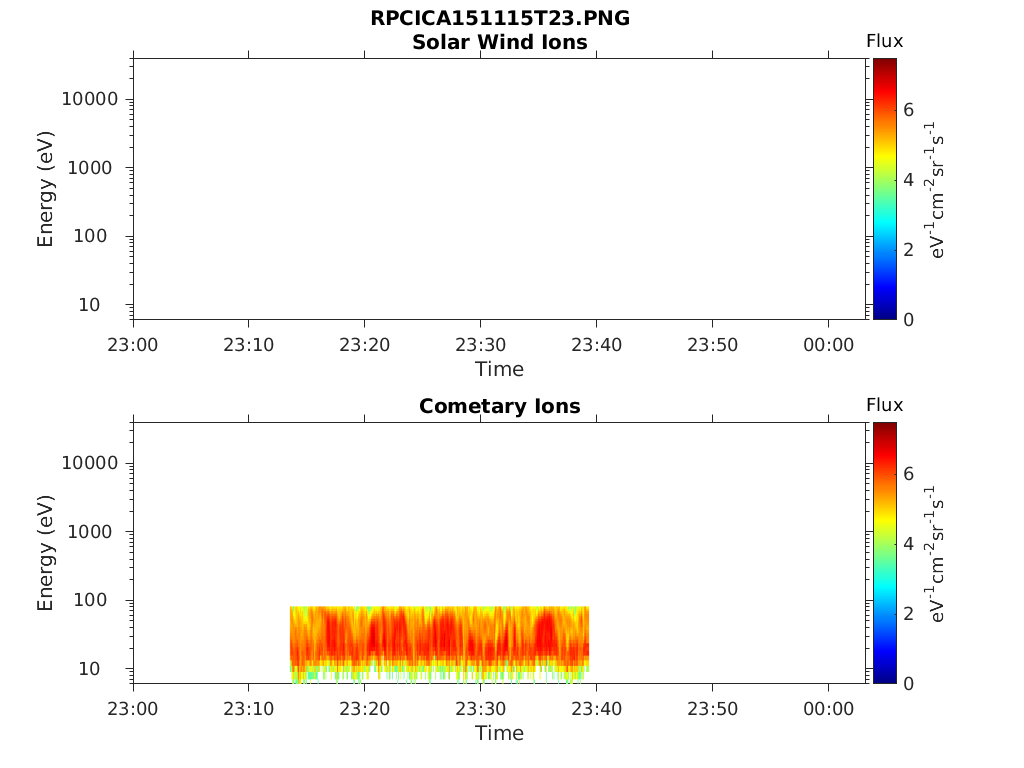The height and width of the screenshot is (768, 1024).
Task: Click the 23:20 tick label on bottom plot
Action: coord(364,709)
